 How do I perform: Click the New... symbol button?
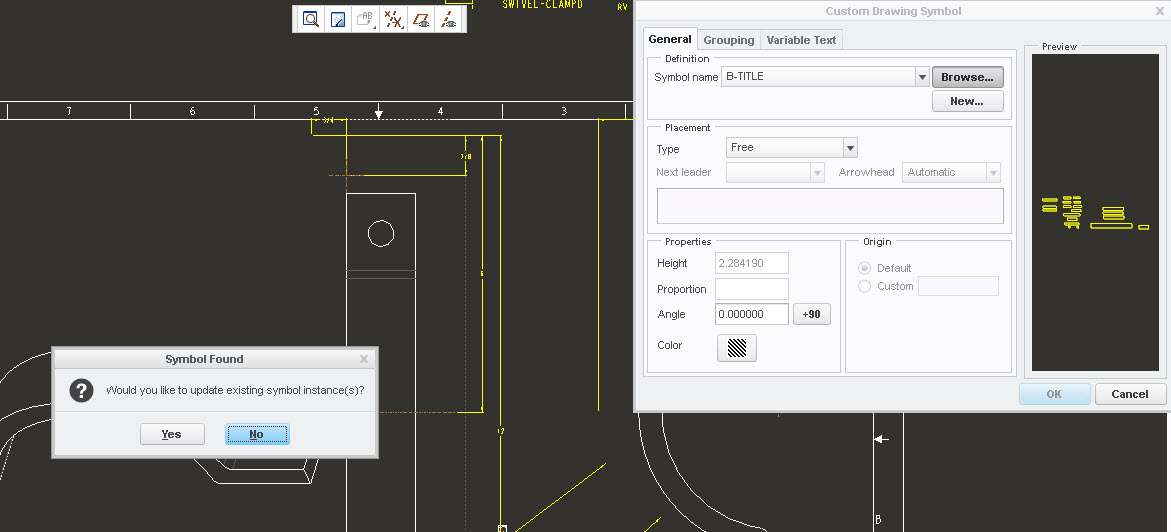pyautogui.click(x=967, y=101)
